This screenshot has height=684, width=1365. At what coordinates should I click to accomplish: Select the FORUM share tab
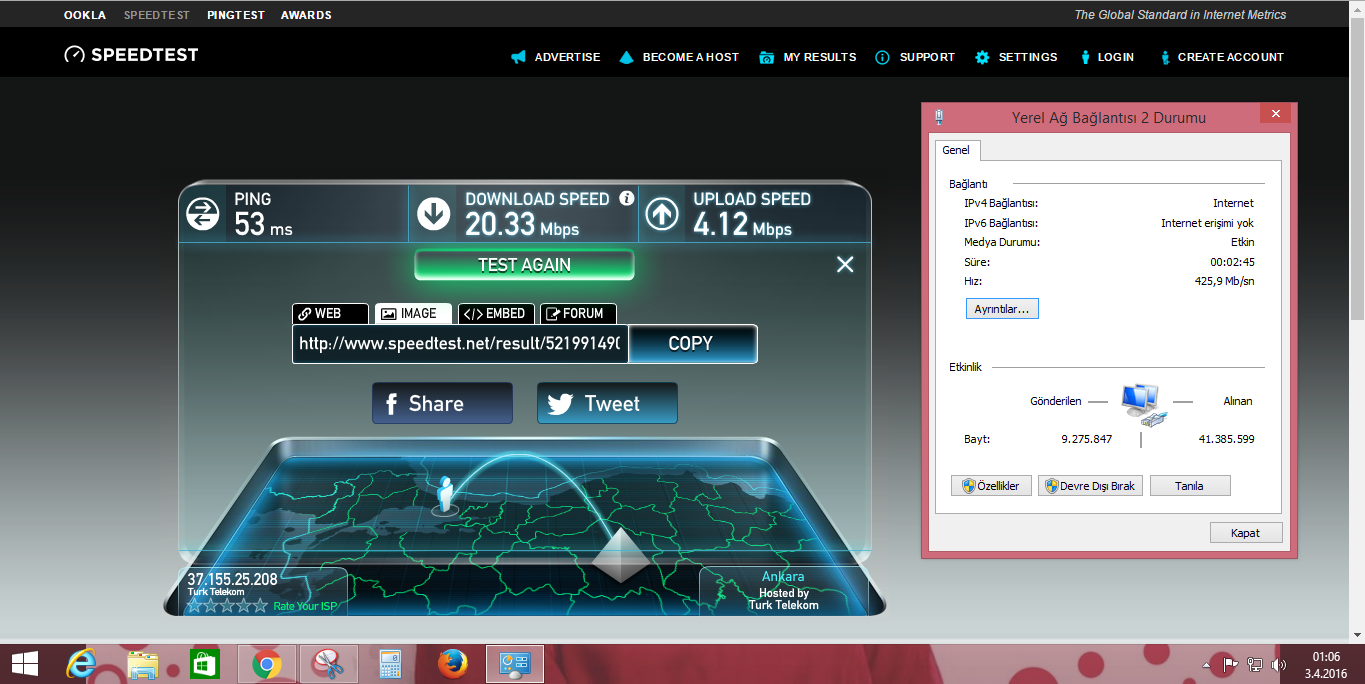(578, 314)
